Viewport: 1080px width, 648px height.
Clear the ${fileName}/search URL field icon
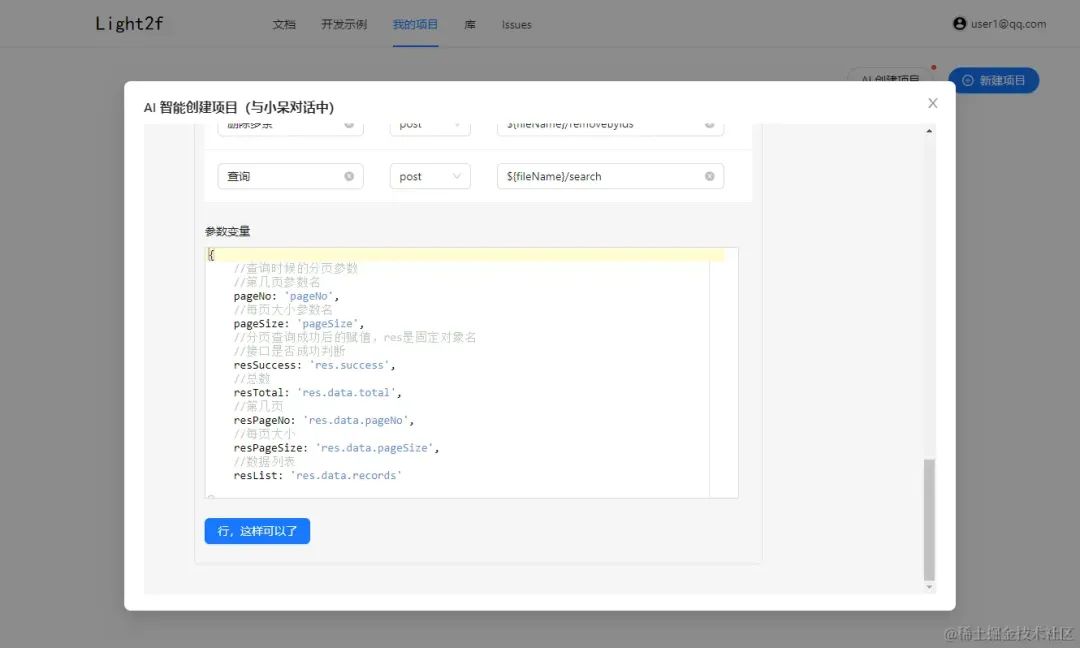click(x=710, y=176)
